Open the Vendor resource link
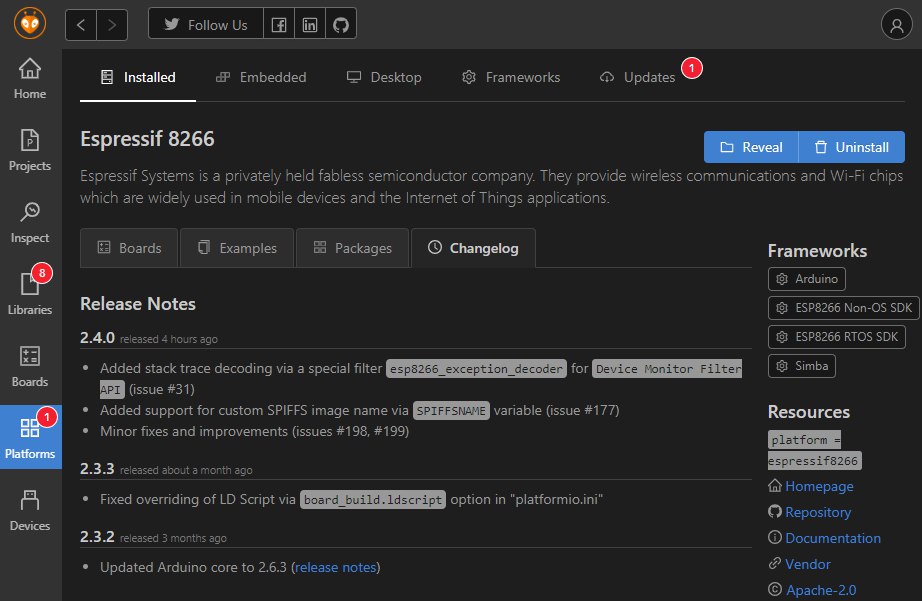Screen dimensions: 922x601 [x=808, y=564]
